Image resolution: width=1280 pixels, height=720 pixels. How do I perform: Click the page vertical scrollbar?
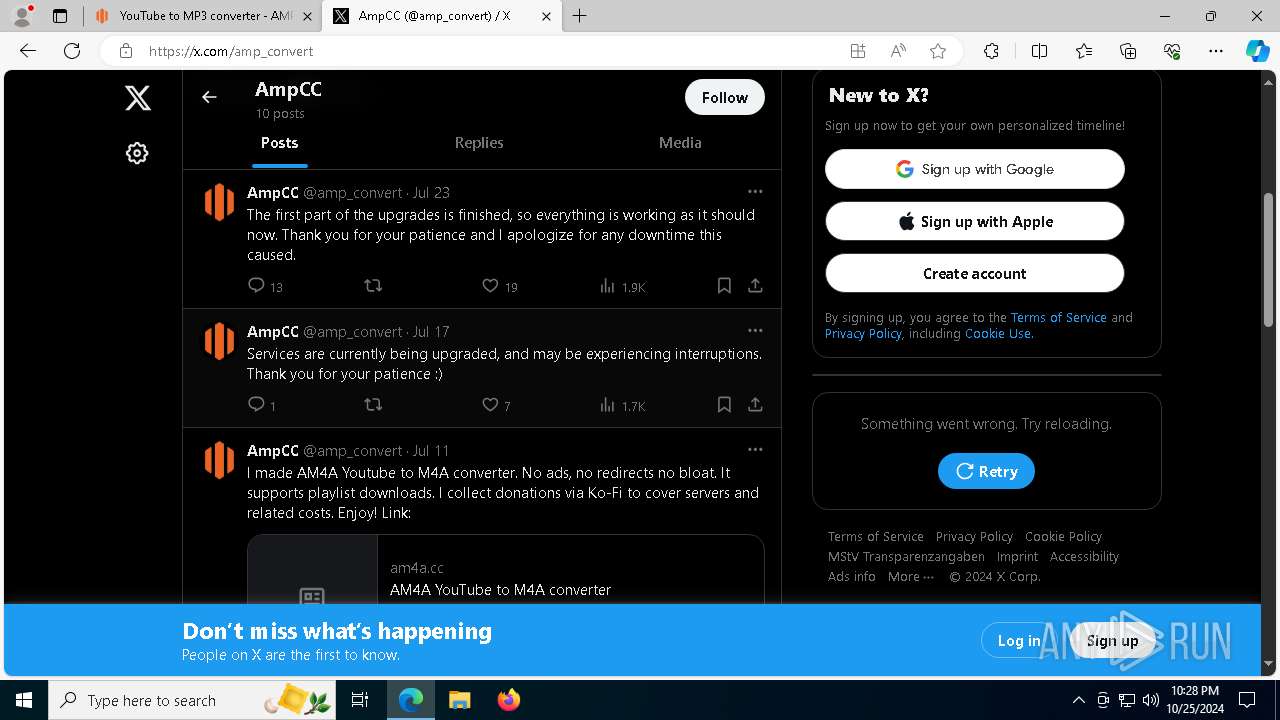1268,260
